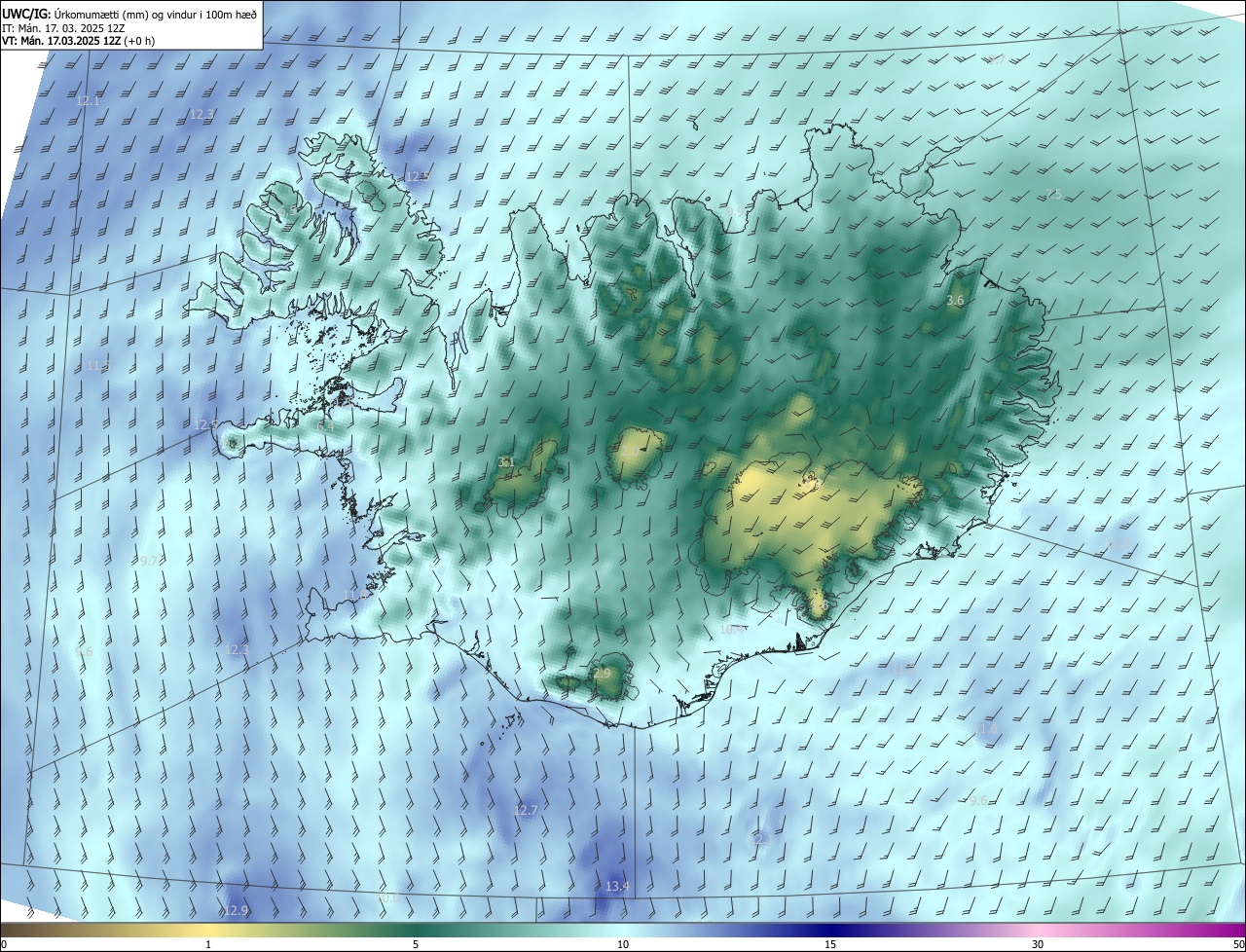Click the 6.4 value on Snæfellsnes peninsula
This screenshot has height=952, width=1246.
pyautogui.click(x=326, y=426)
